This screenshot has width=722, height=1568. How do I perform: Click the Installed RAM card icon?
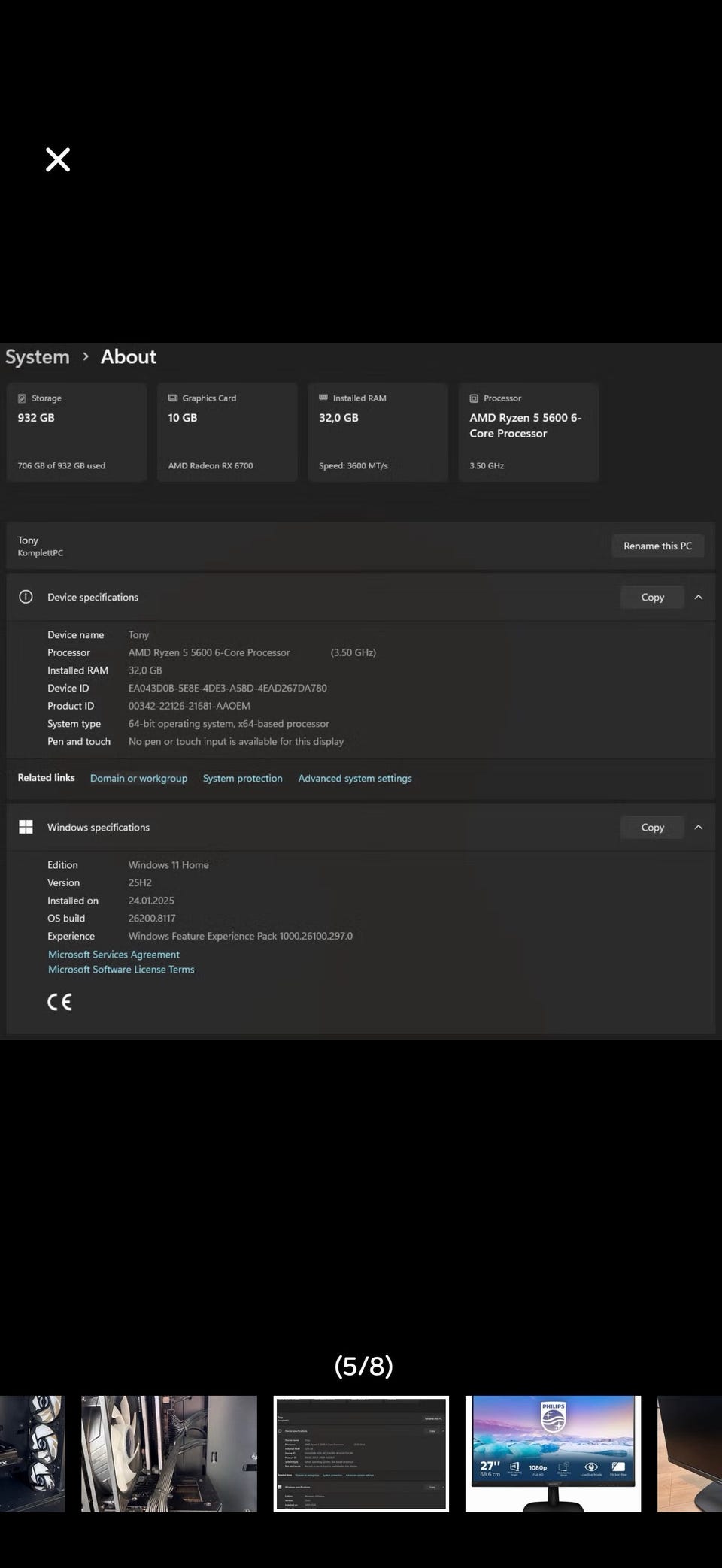click(323, 398)
